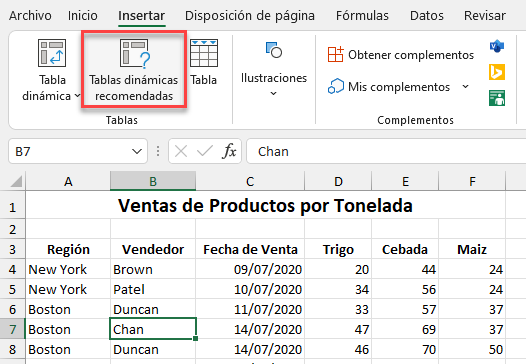Open the Revisar ribbon tab
The height and width of the screenshot is (364, 526).
[x=485, y=15]
